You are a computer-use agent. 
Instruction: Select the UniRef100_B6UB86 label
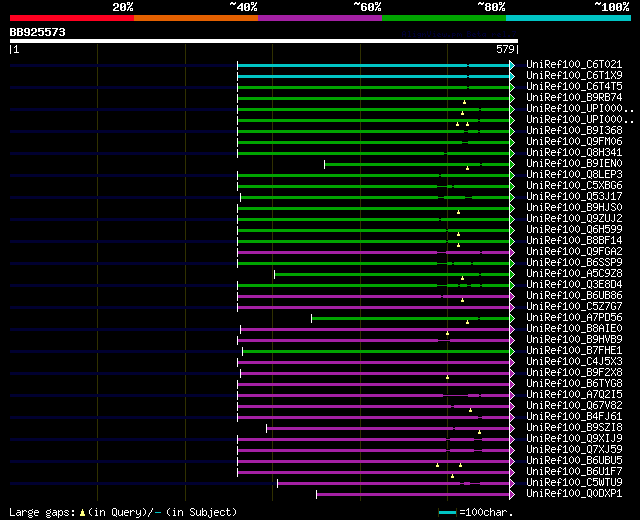click(x=574, y=296)
